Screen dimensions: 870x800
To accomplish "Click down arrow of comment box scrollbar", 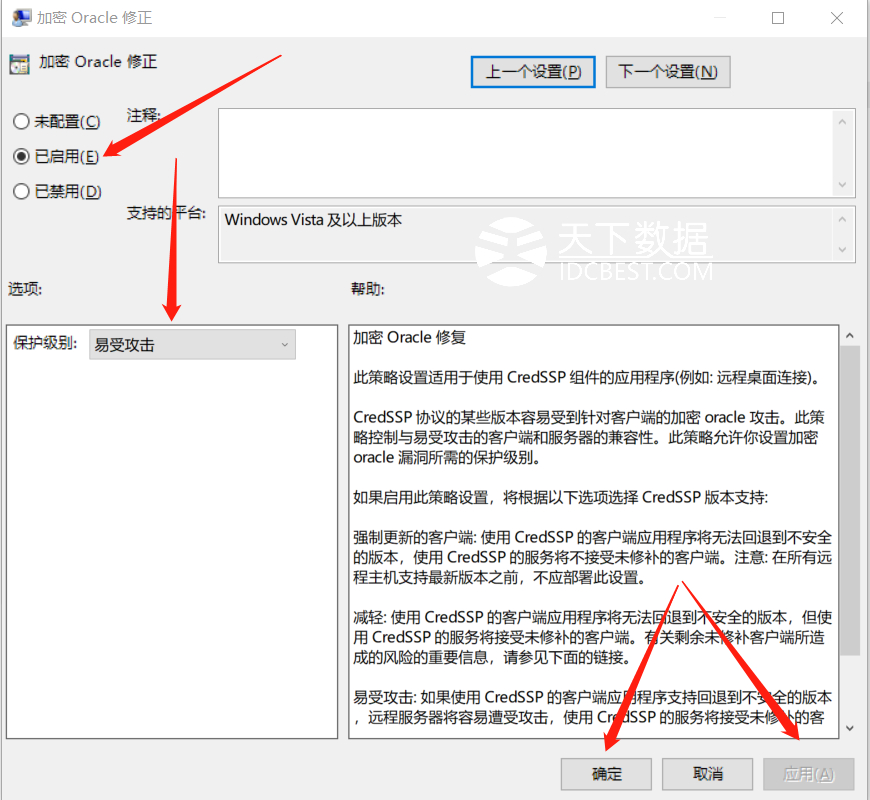I will pyautogui.click(x=843, y=186).
